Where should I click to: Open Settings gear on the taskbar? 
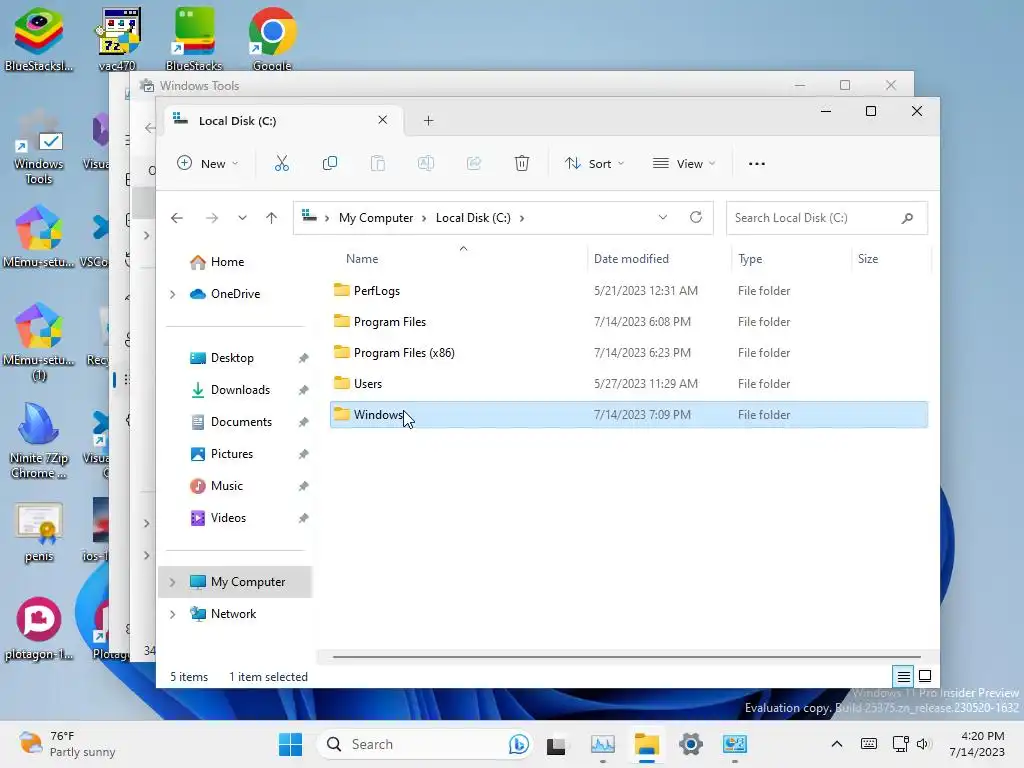(x=690, y=744)
